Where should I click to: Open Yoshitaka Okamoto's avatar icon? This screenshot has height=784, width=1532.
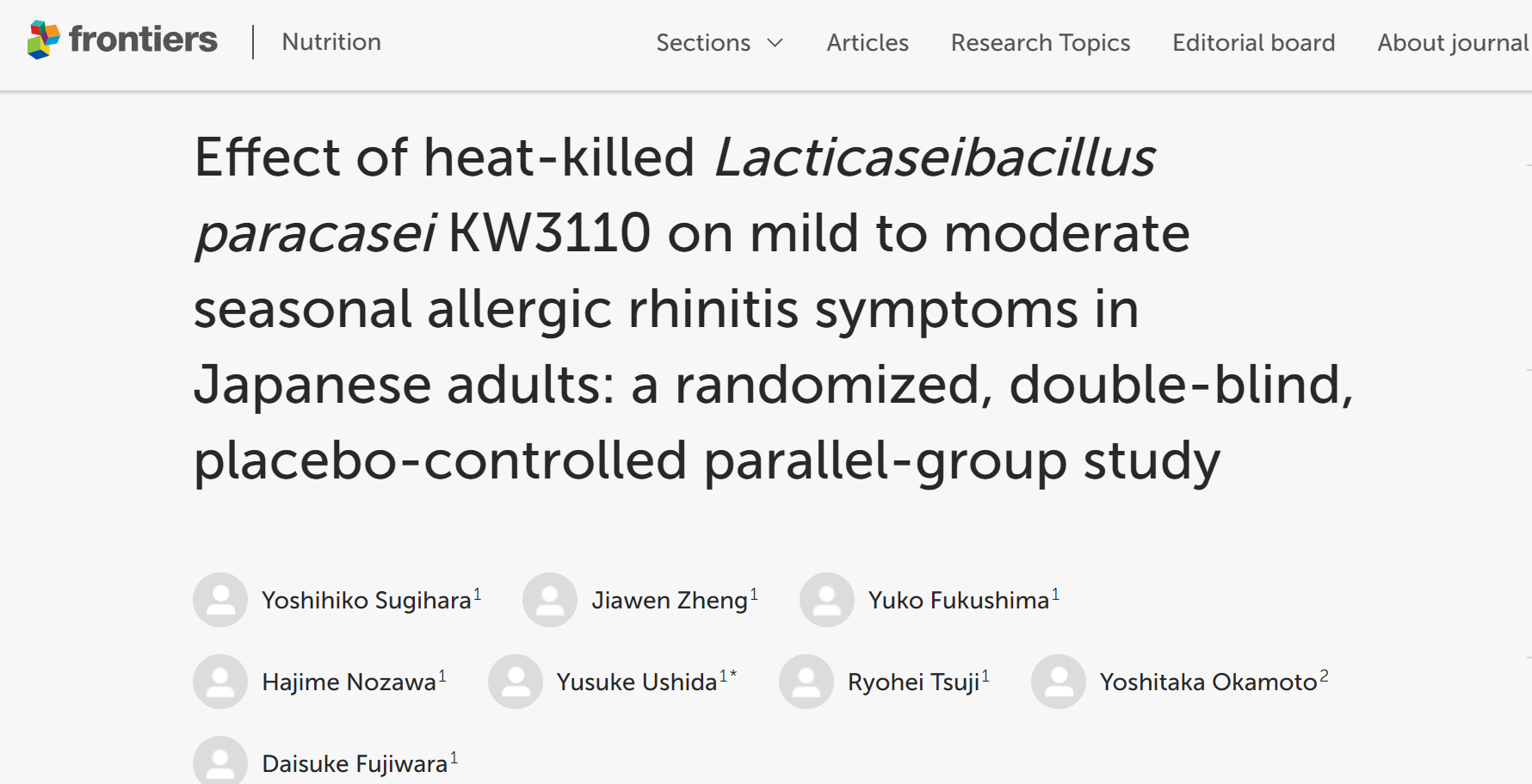(1059, 682)
